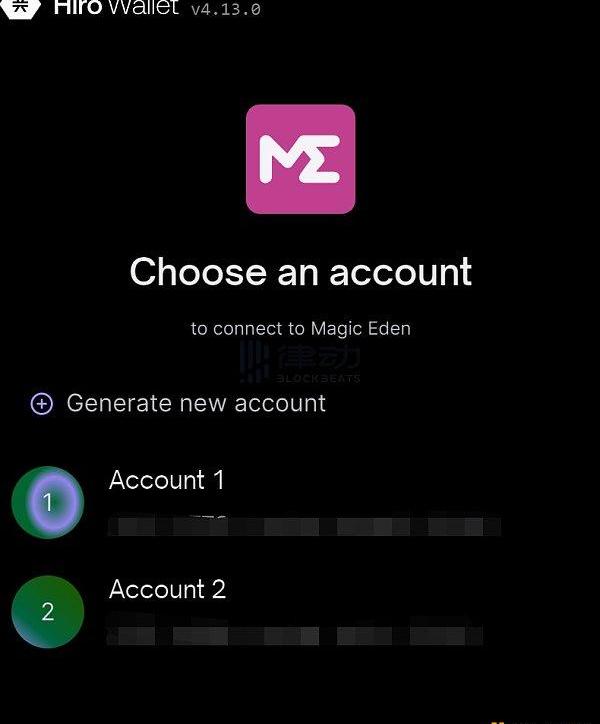Viewport: 600px width, 724px height.
Task: Click the Choose an account heading
Action: [301, 272]
